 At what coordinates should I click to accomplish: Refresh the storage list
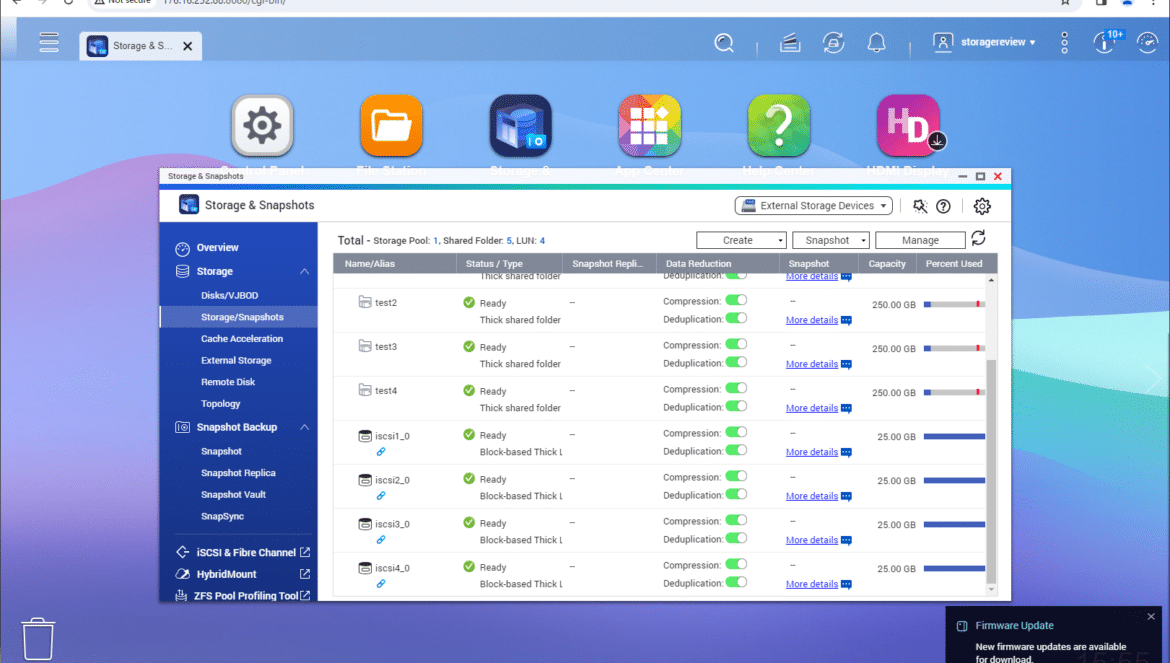pyautogui.click(x=978, y=238)
